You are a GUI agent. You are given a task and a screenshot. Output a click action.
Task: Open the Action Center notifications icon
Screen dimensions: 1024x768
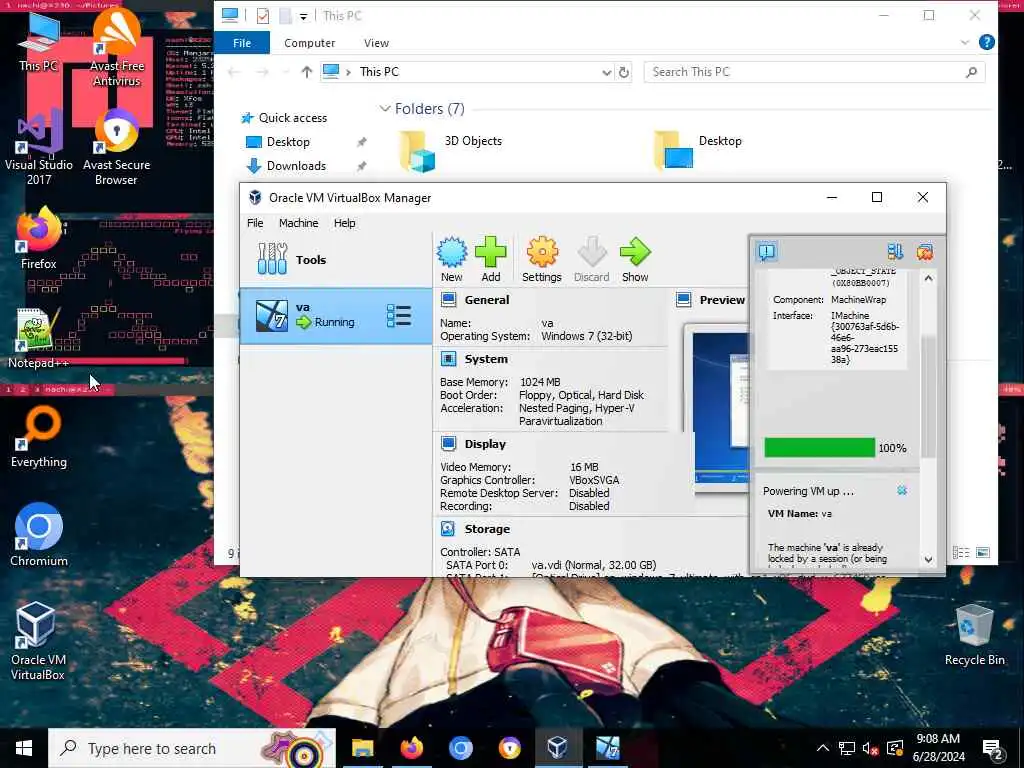click(993, 748)
